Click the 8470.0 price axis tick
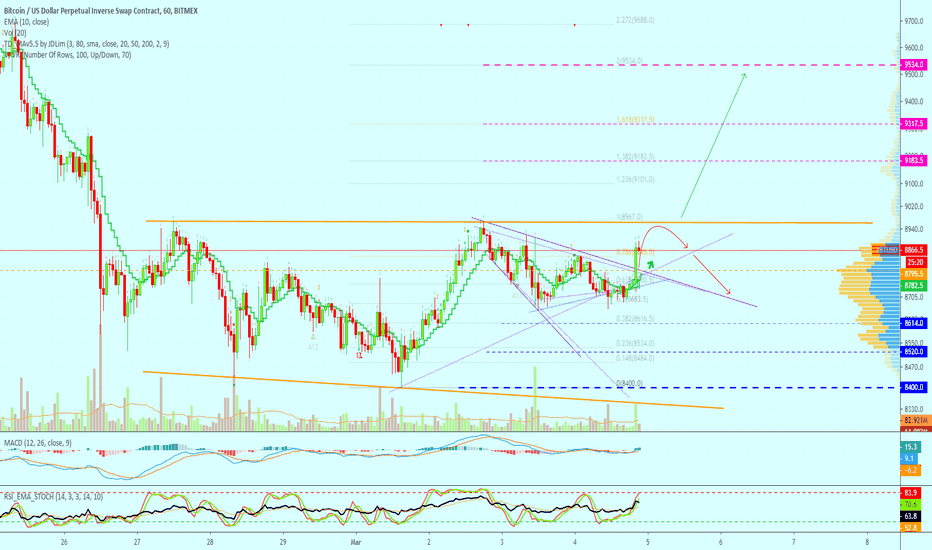Screen dimensions: 932x550 coord(914,367)
